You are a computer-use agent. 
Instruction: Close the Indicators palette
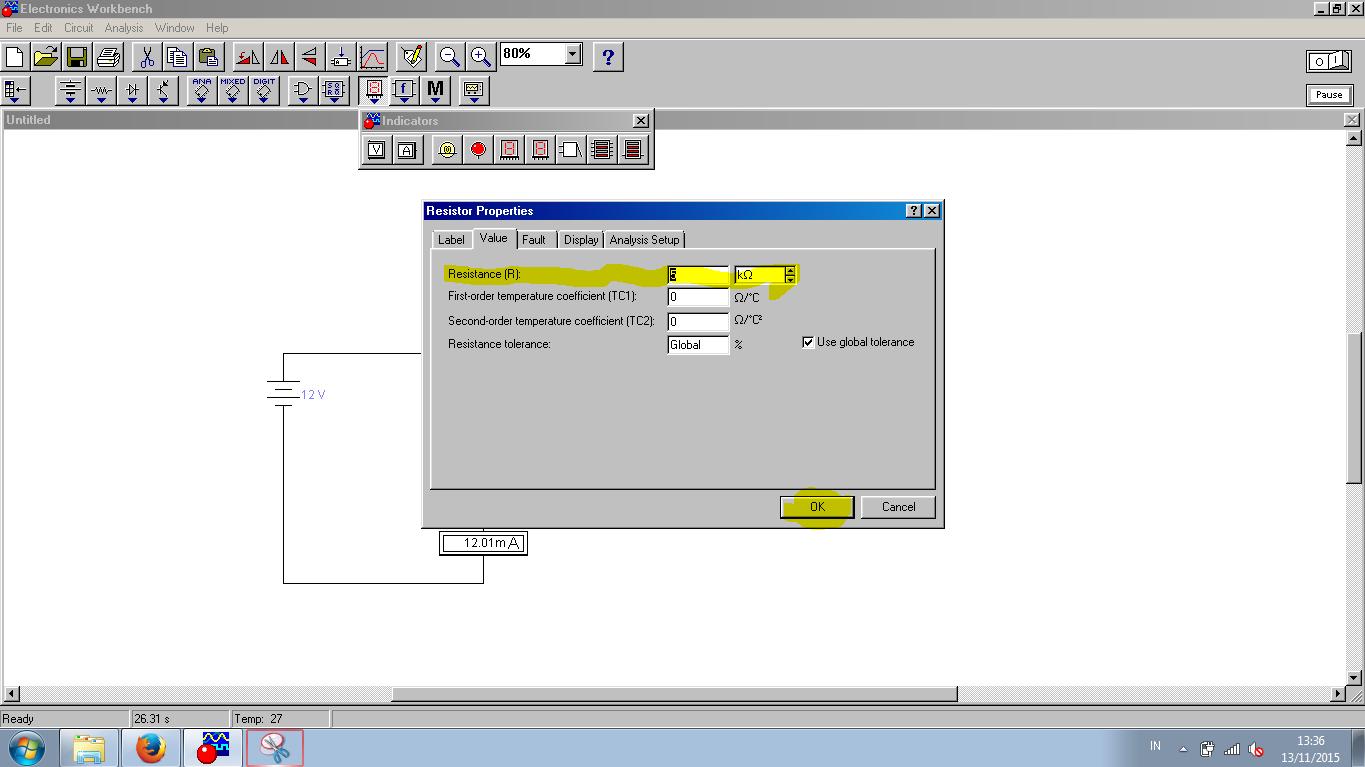(x=641, y=121)
